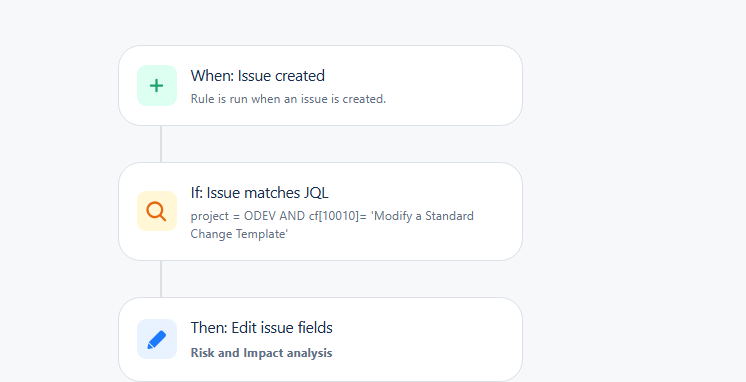Select empty right side of Edit issue fields card
The width and height of the screenshot is (746, 382).
click(x=428, y=340)
